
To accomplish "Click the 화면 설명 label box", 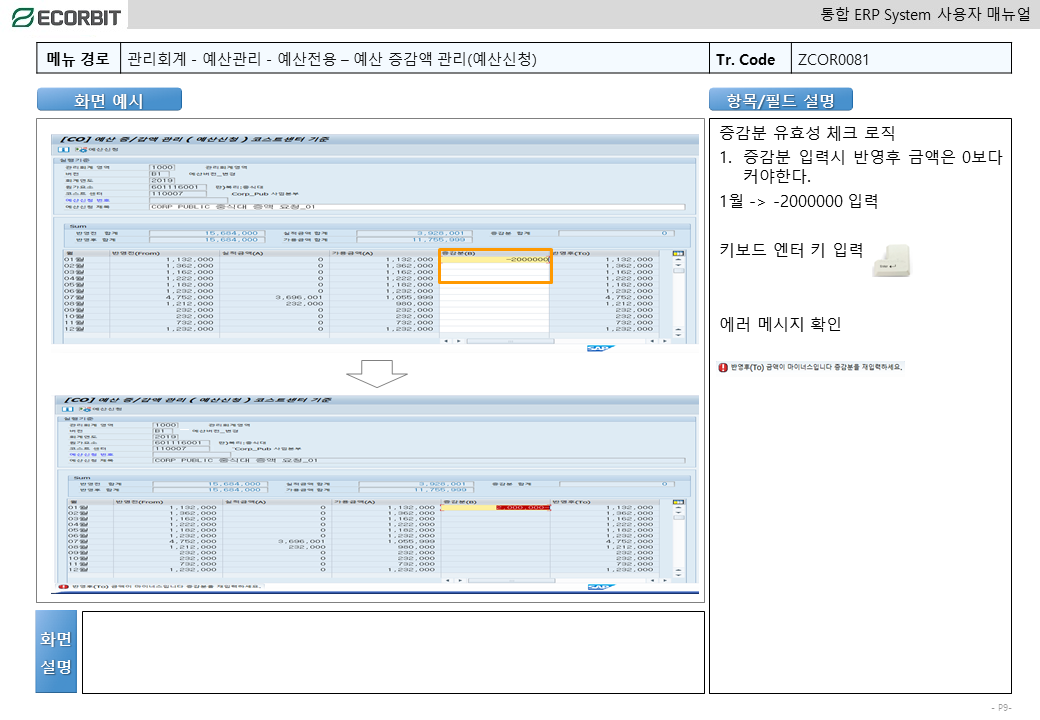I will coord(56,652).
